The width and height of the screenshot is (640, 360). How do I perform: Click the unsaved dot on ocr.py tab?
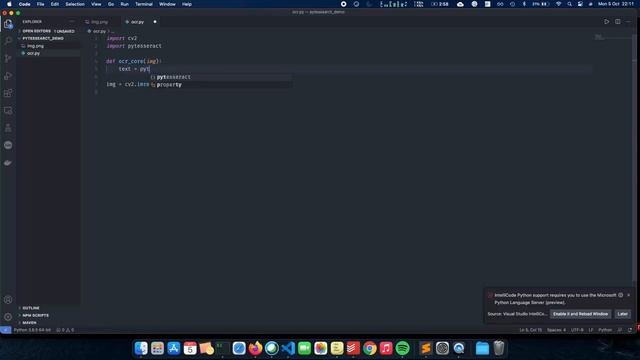click(x=155, y=22)
